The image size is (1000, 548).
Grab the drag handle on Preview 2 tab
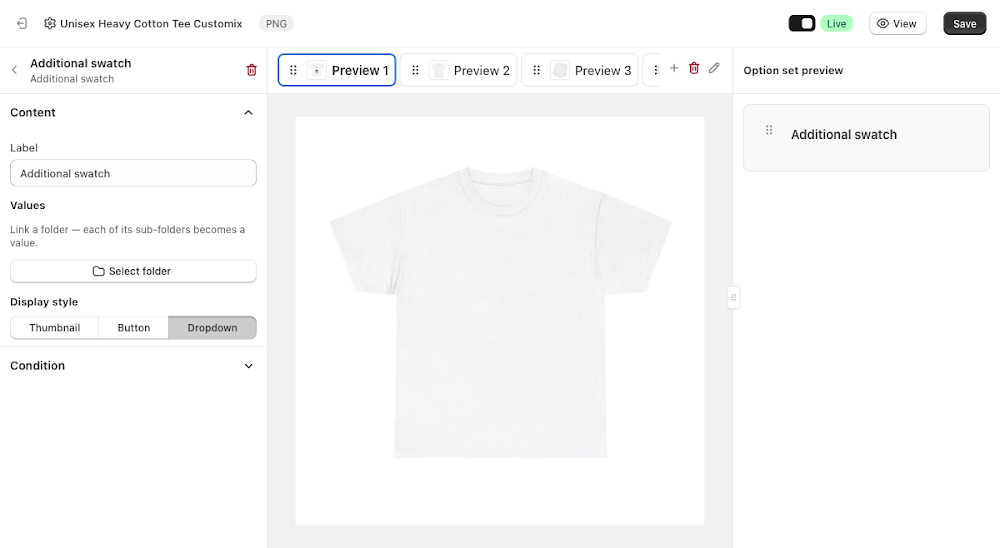[415, 70]
